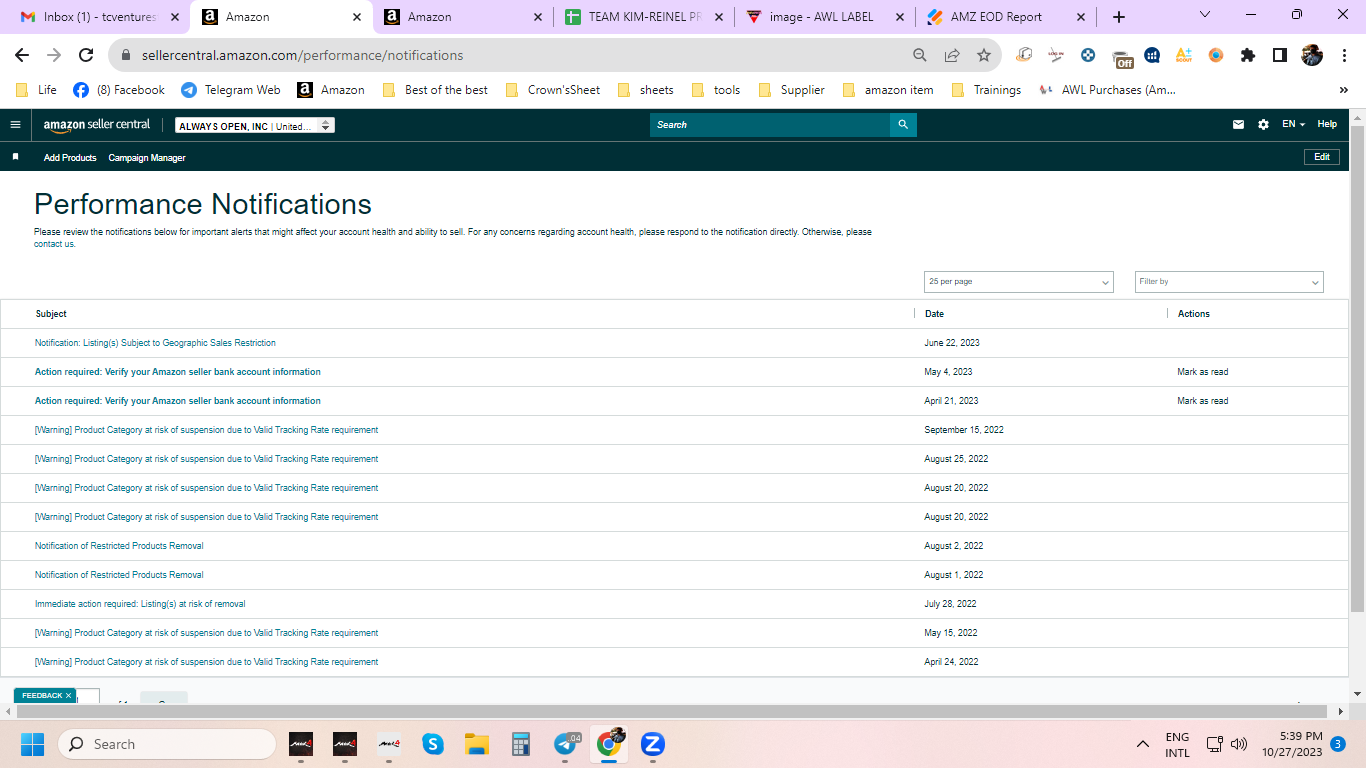Click the Edit button in the top bar

pyautogui.click(x=1322, y=157)
